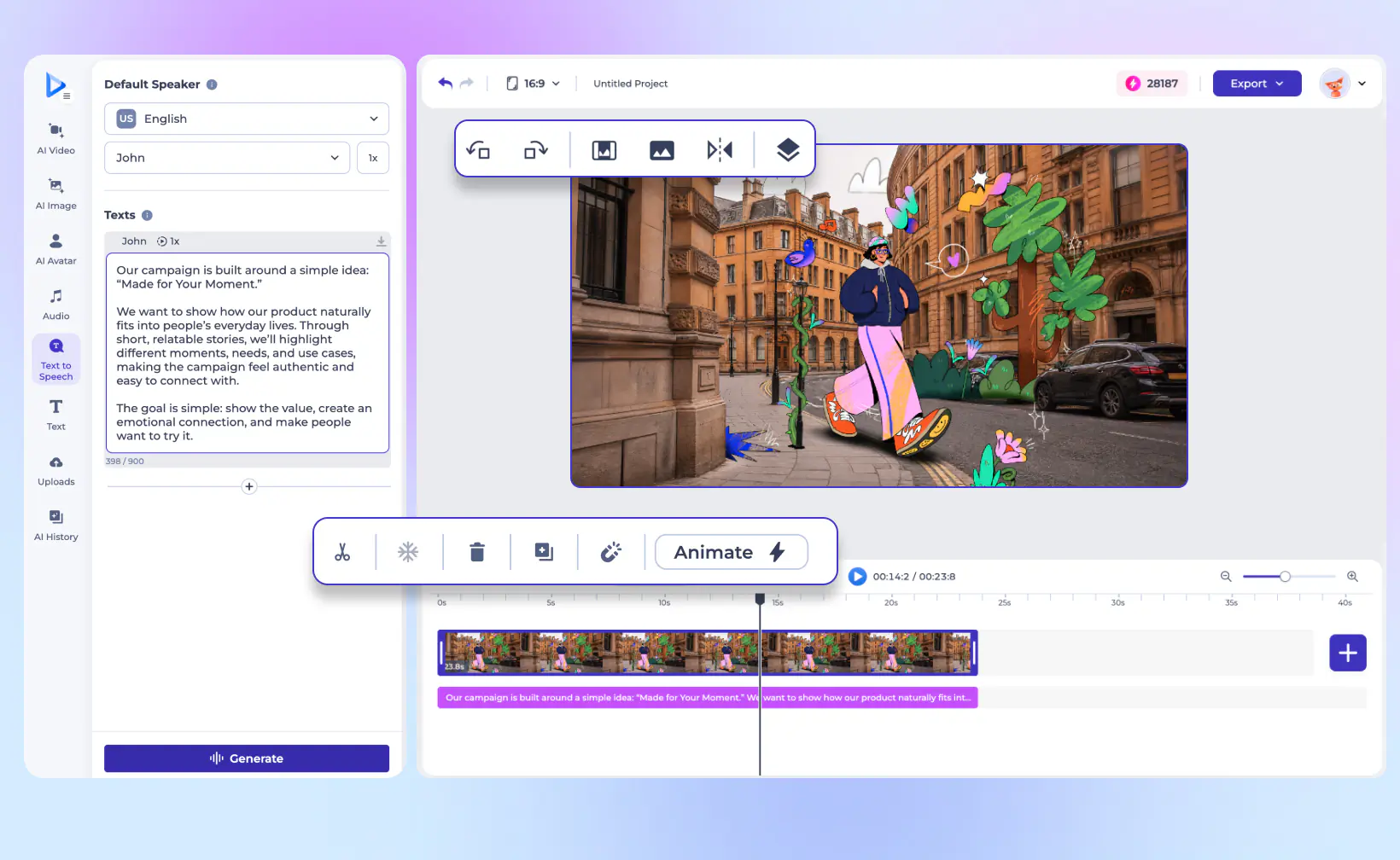Change the default speaker 1x speed
The image size is (1400, 860).
373,158
